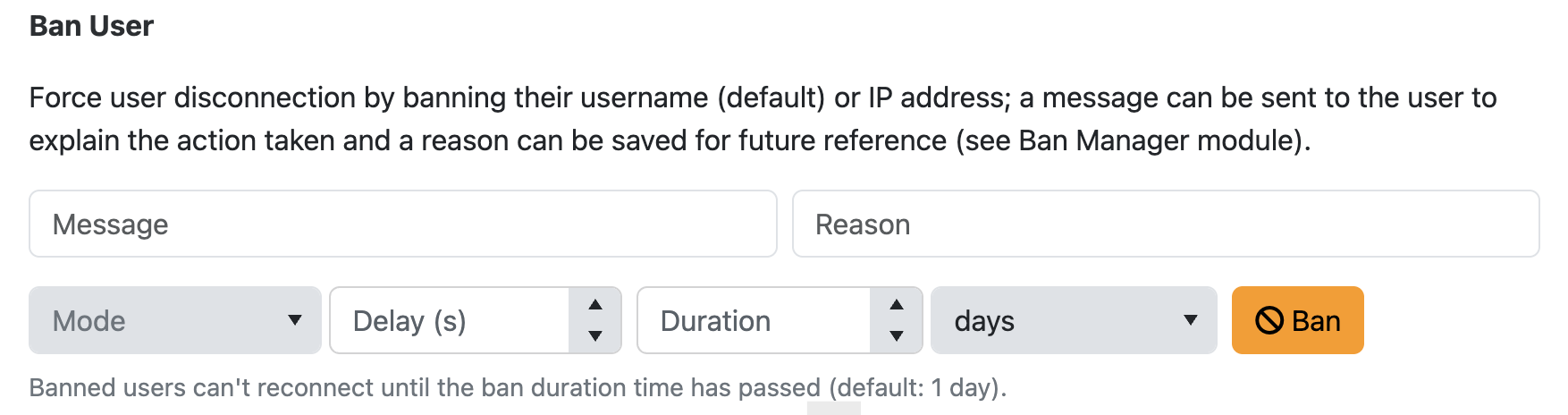Click into the Reason input box
This screenshot has width=1568, height=415.
(x=1165, y=224)
